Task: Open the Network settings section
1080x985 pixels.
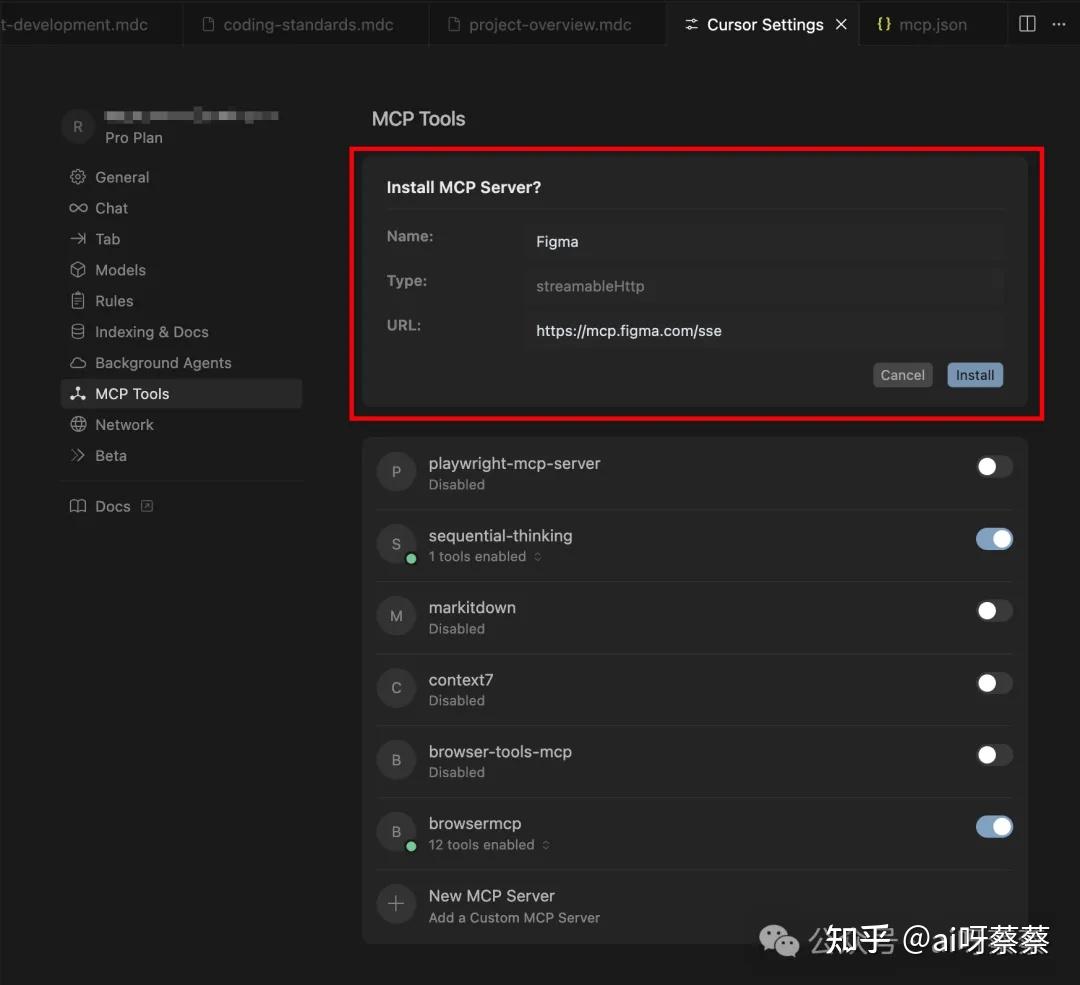Action: (x=124, y=424)
